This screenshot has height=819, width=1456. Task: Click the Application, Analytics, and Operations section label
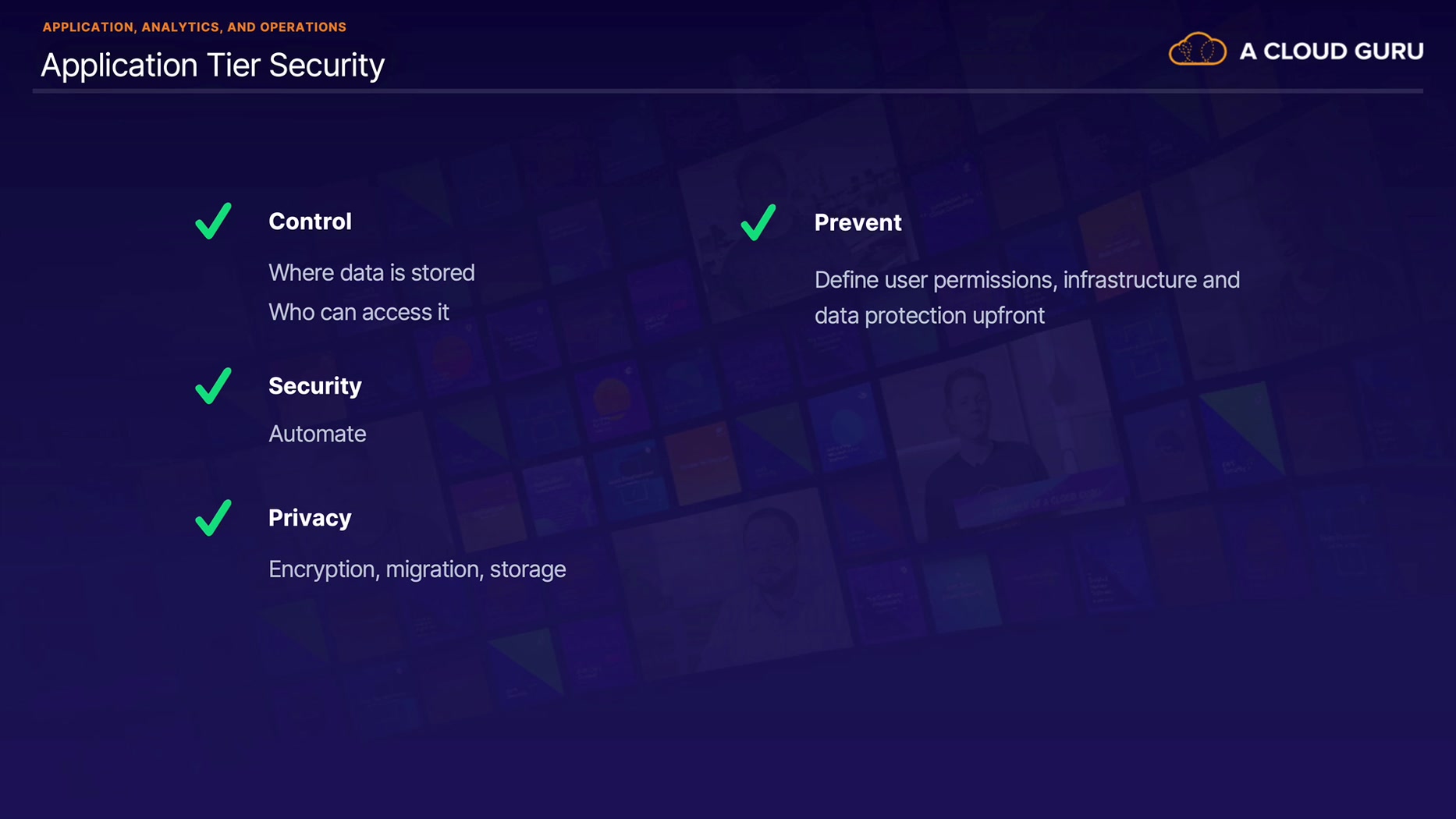point(194,27)
